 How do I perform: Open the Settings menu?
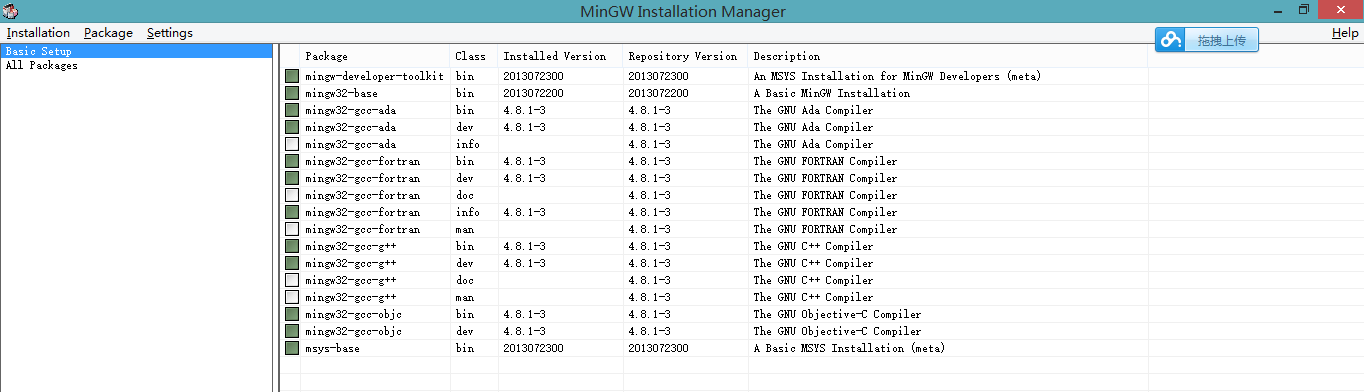(x=169, y=33)
